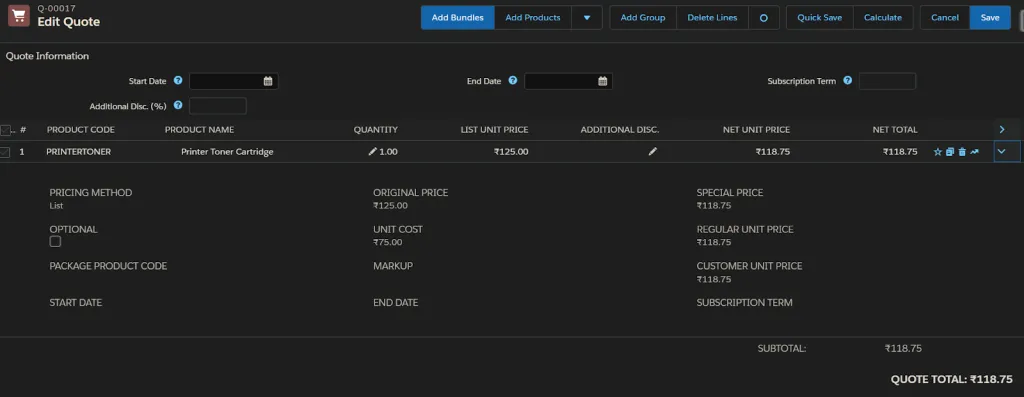
Task: Click the Add Products button
Action: [533, 18]
